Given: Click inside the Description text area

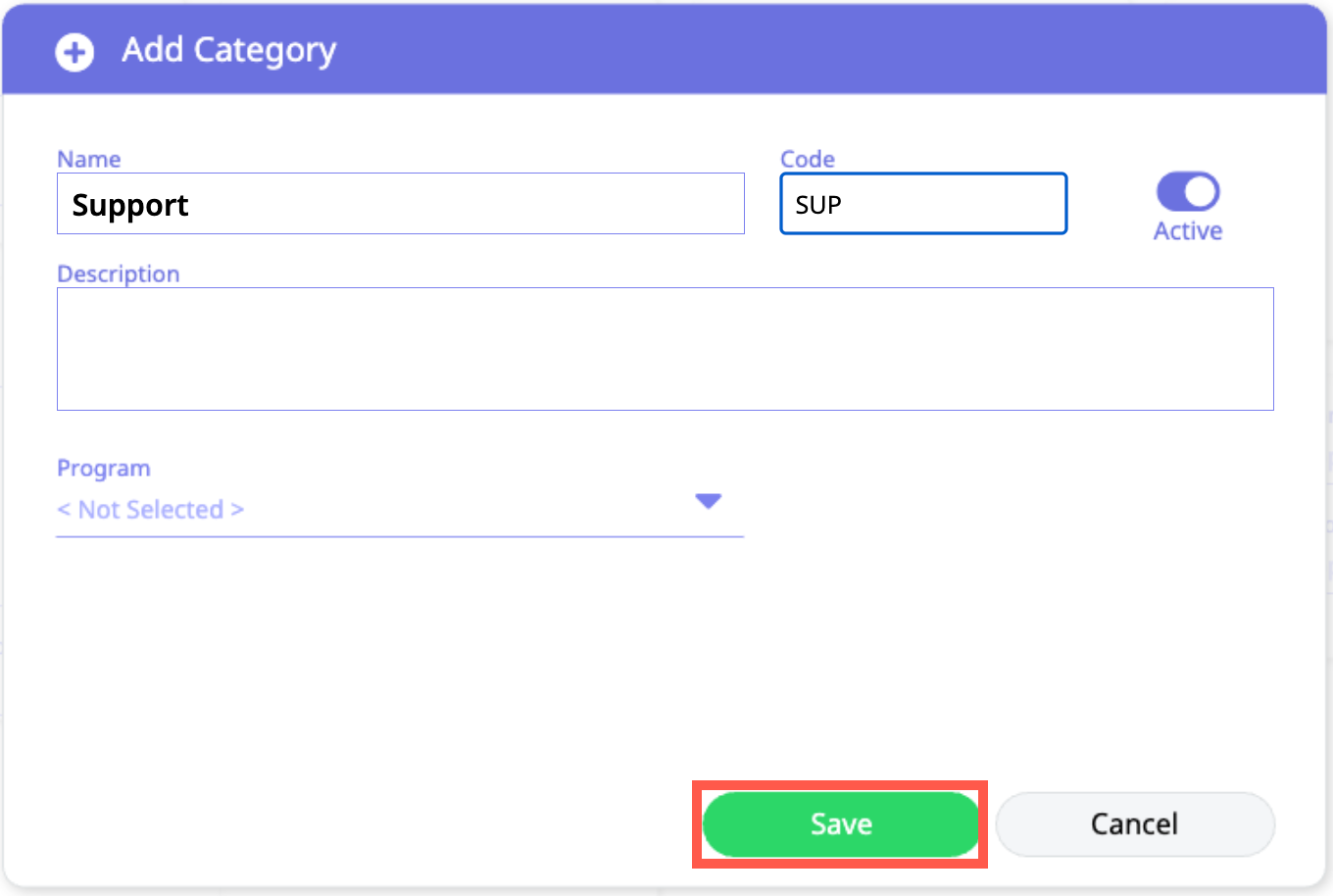Looking at the screenshot, I should 665,349.
